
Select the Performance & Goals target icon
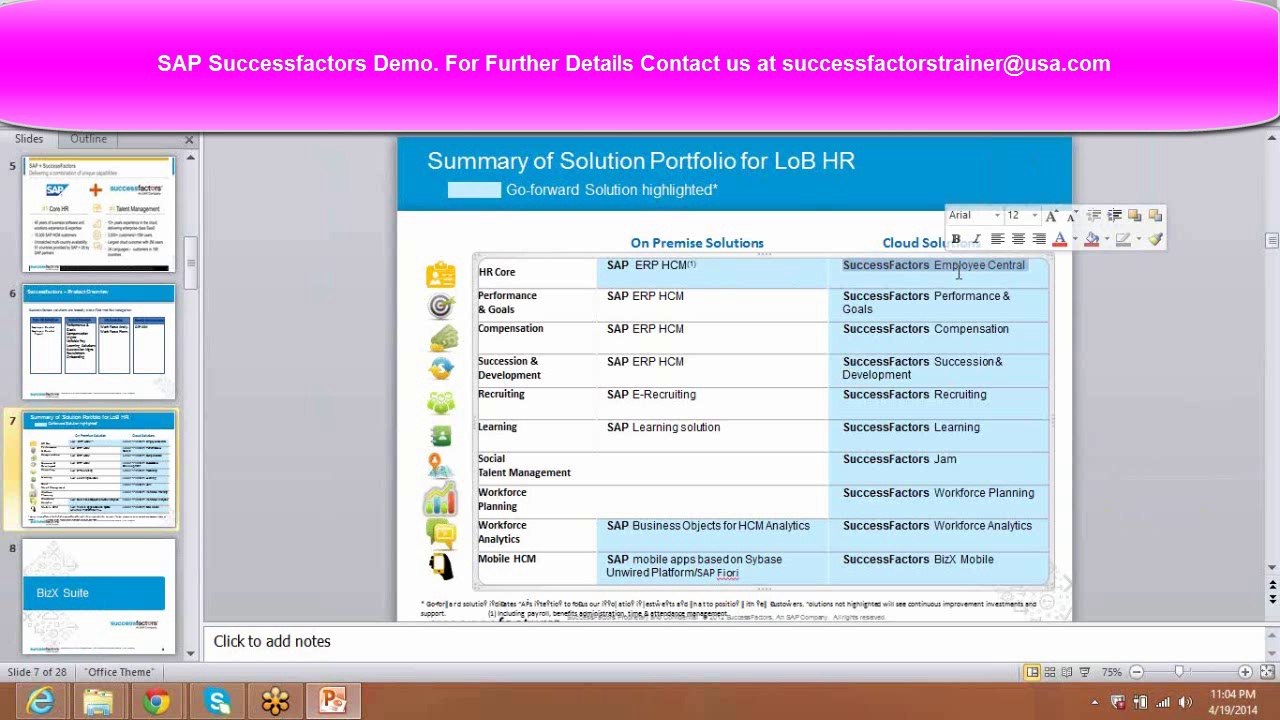(441, 306)
